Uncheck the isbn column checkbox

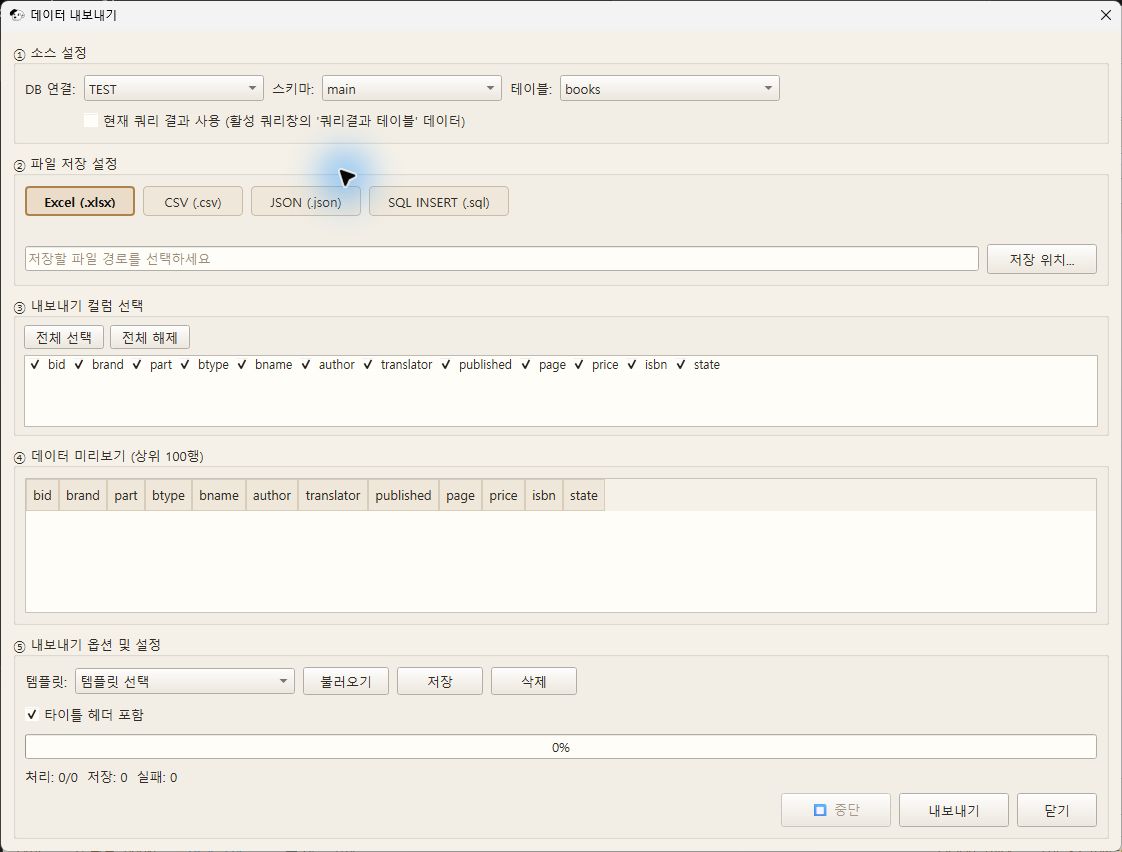632,365
